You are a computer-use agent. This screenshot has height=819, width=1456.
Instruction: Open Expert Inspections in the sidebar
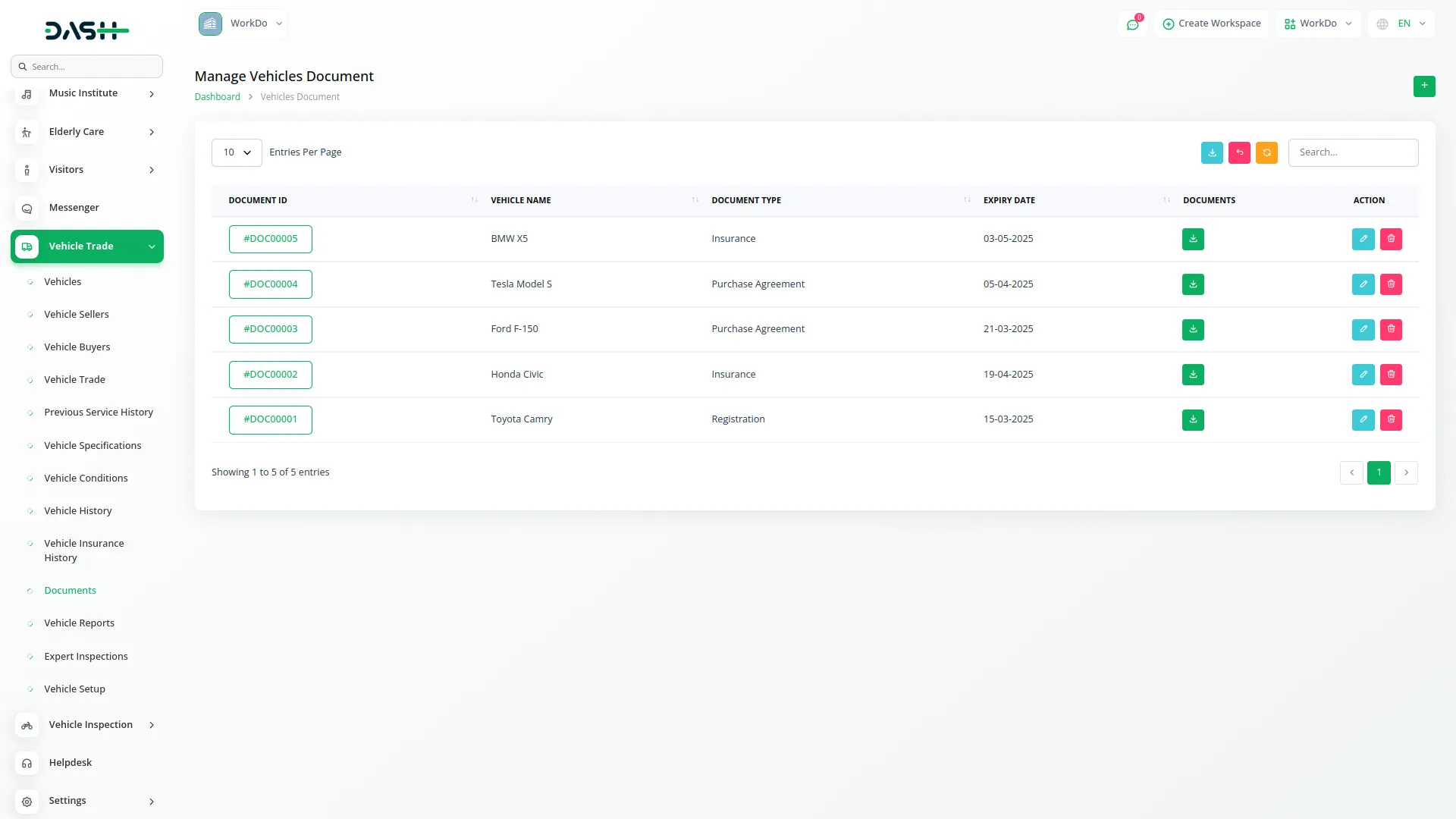click(x=86, y=656)
